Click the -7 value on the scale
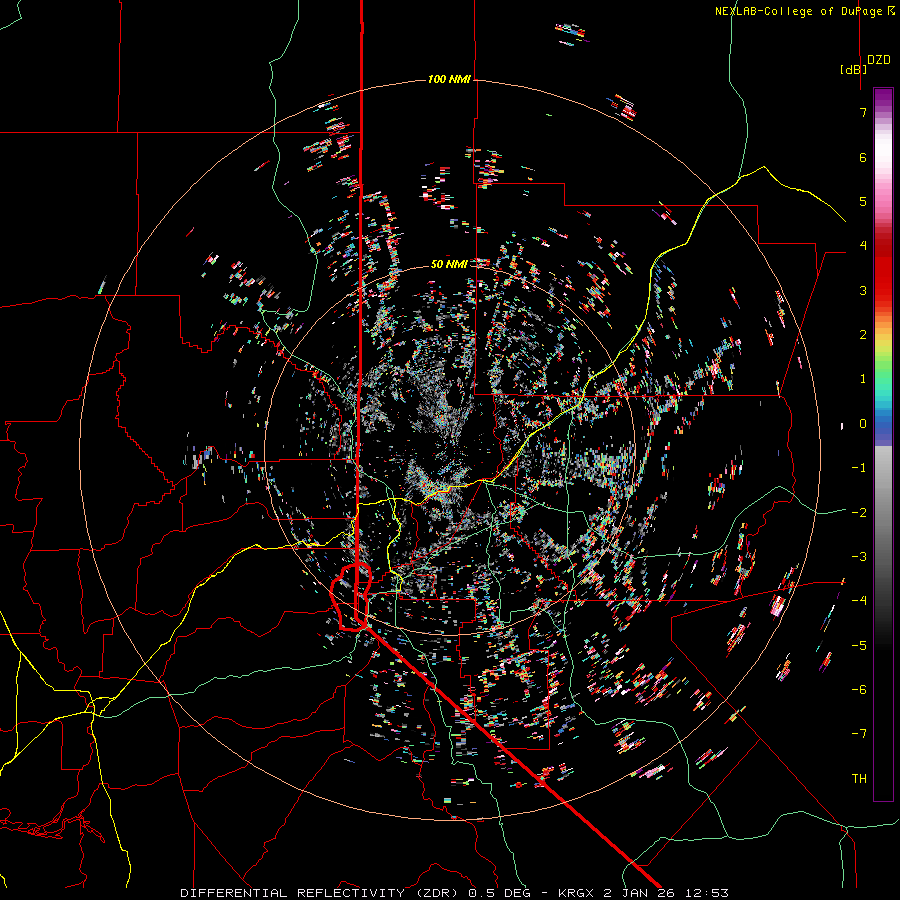Image resolution: width=900 pixels, height=900 pixels. [x=859, y=734]
